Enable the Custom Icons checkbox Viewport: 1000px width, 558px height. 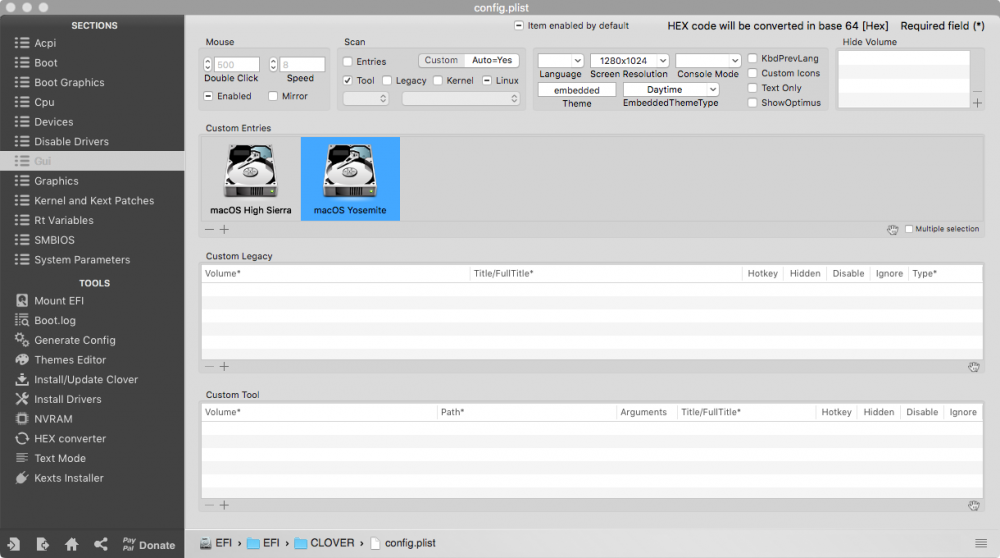[753, 73]
